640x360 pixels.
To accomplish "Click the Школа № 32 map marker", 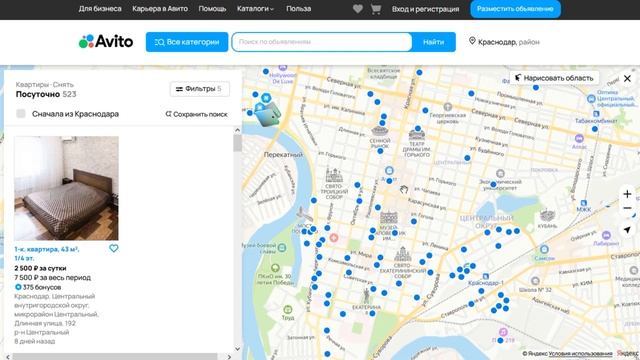I will (535, 281).
